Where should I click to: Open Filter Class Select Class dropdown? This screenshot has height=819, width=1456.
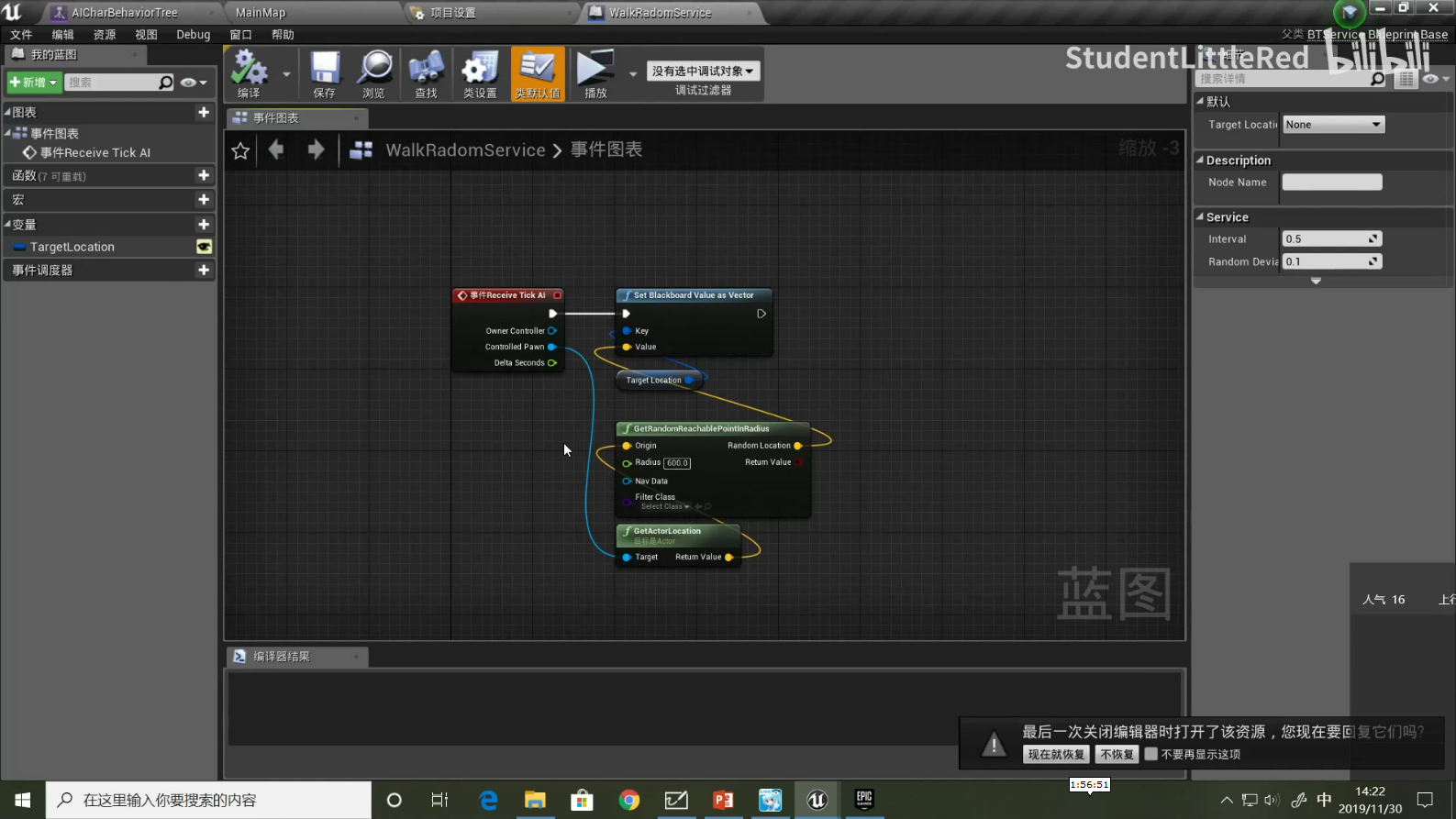click(x=665, y=506)
